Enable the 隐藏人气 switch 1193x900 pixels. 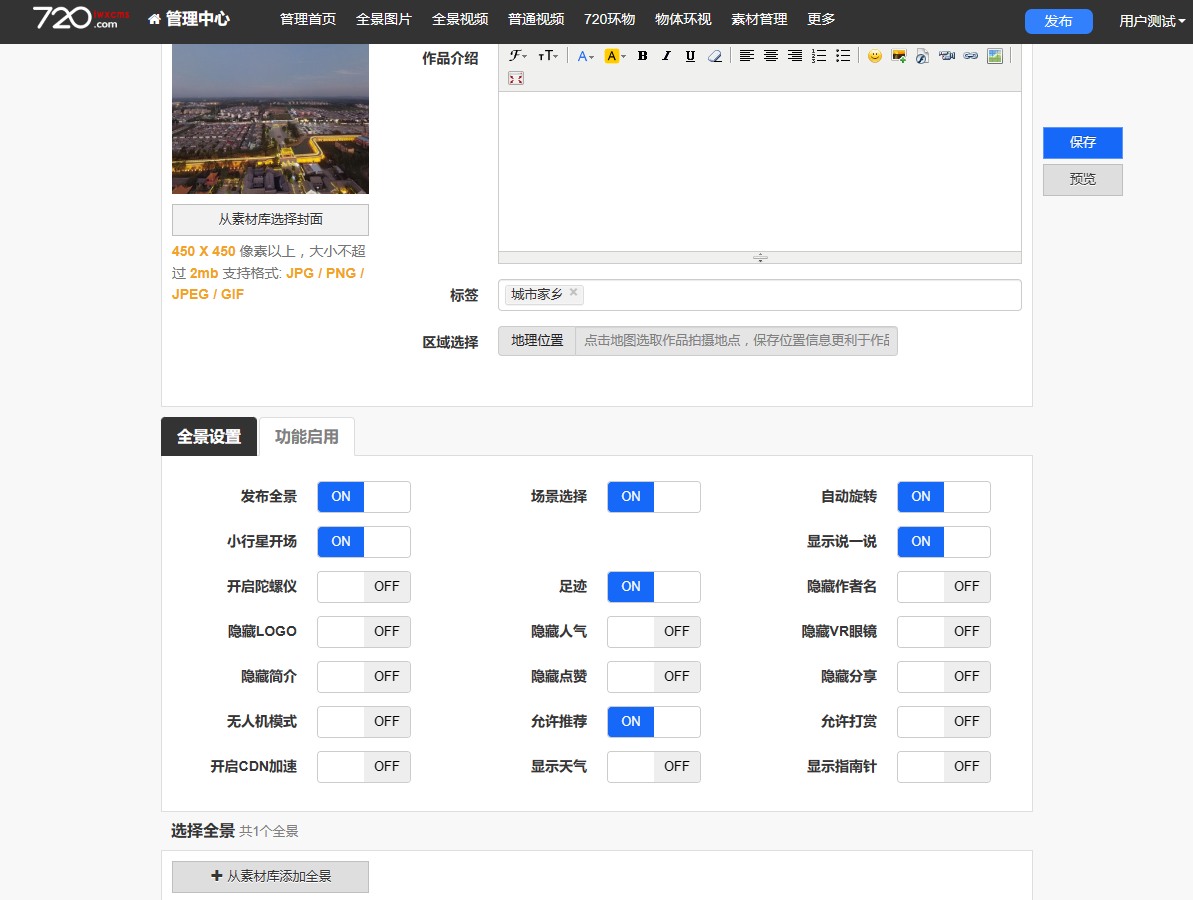coord(654,631)
